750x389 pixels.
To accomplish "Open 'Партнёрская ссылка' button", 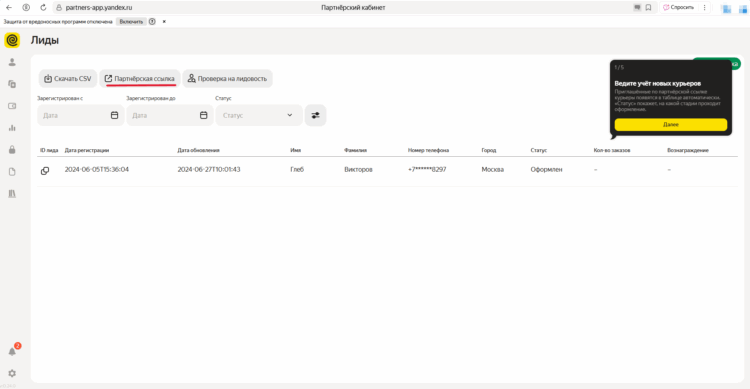I will pos(140,78).
